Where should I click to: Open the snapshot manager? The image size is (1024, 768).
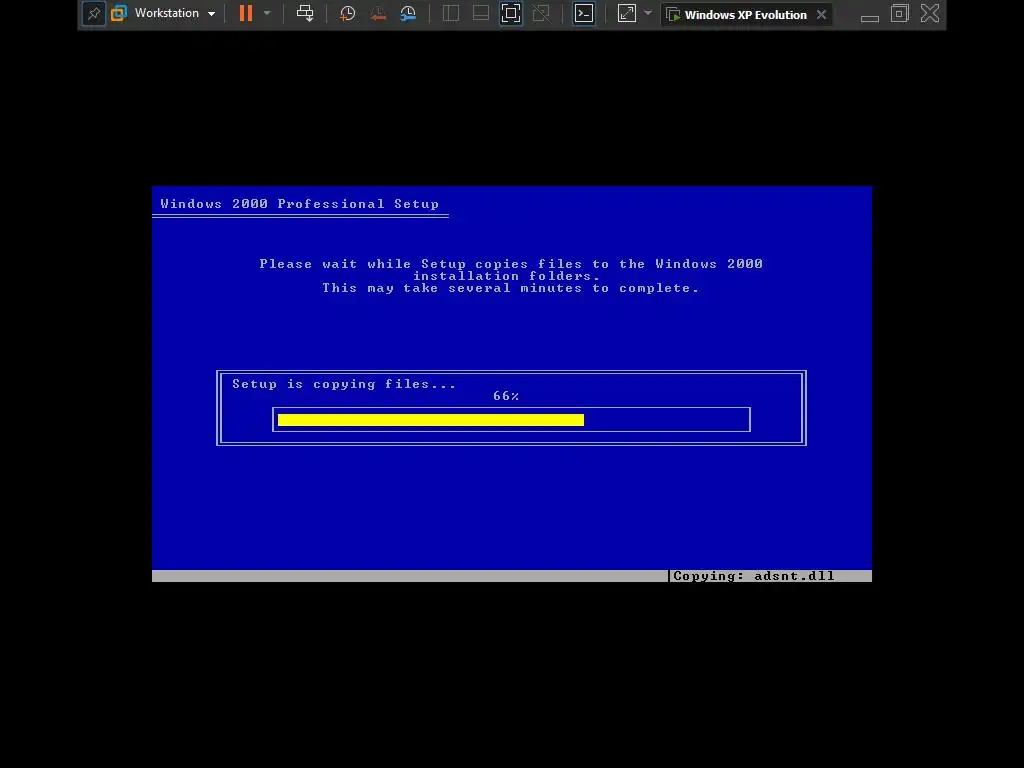point(408,14)
